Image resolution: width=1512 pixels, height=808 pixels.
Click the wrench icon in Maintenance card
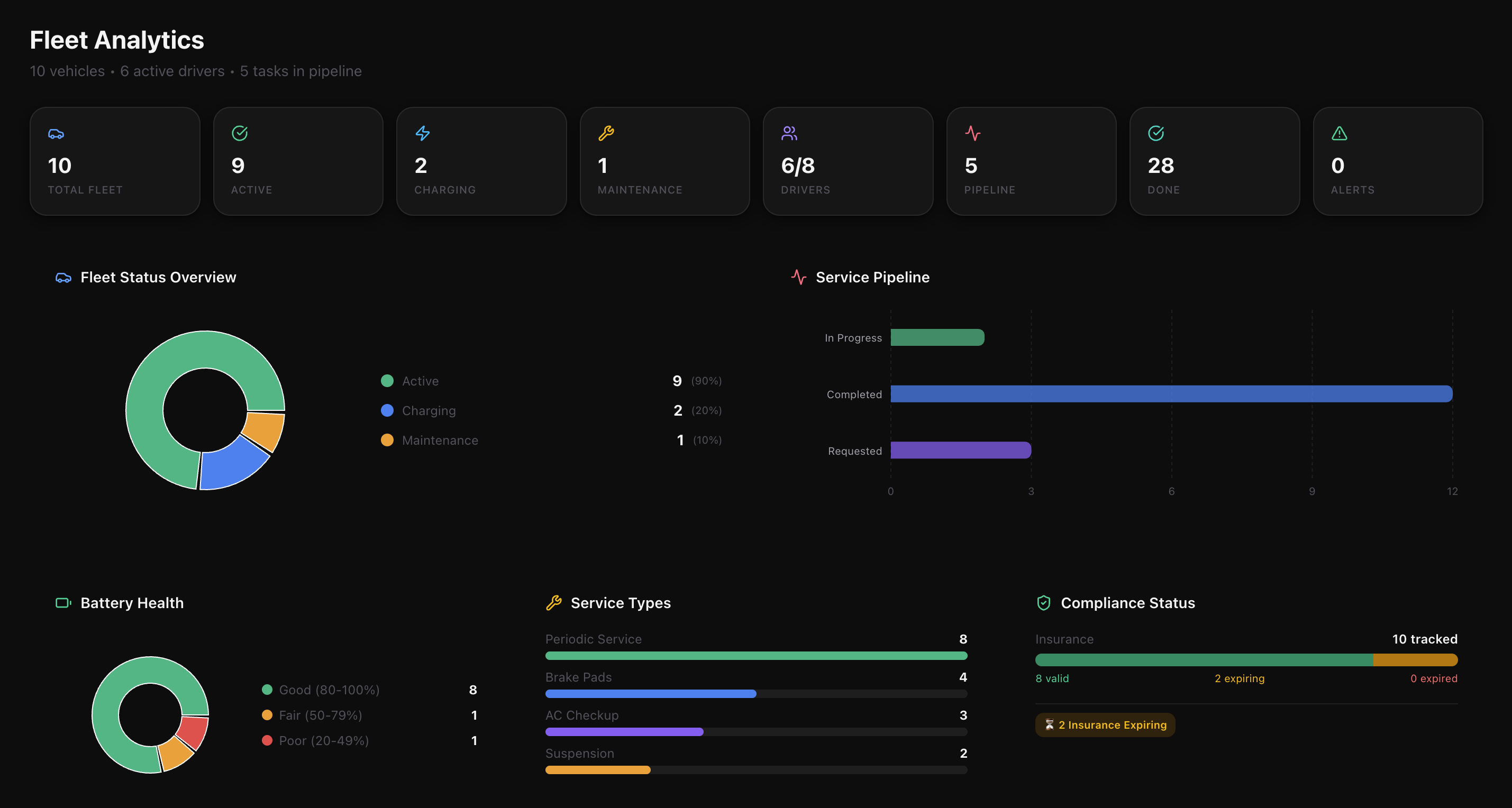[x=606, y=133]
